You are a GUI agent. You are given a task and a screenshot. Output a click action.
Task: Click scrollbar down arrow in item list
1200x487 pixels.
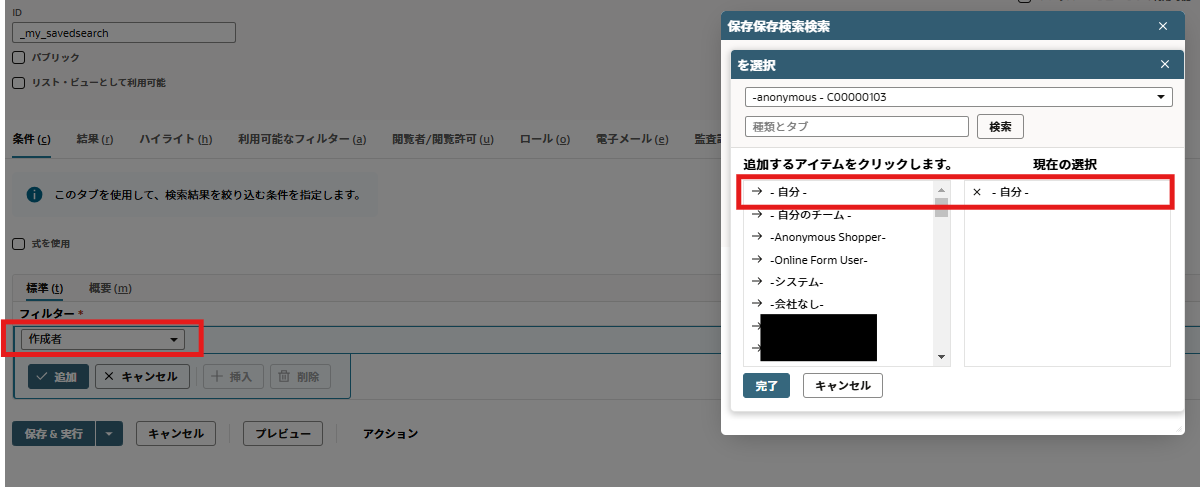940,357
